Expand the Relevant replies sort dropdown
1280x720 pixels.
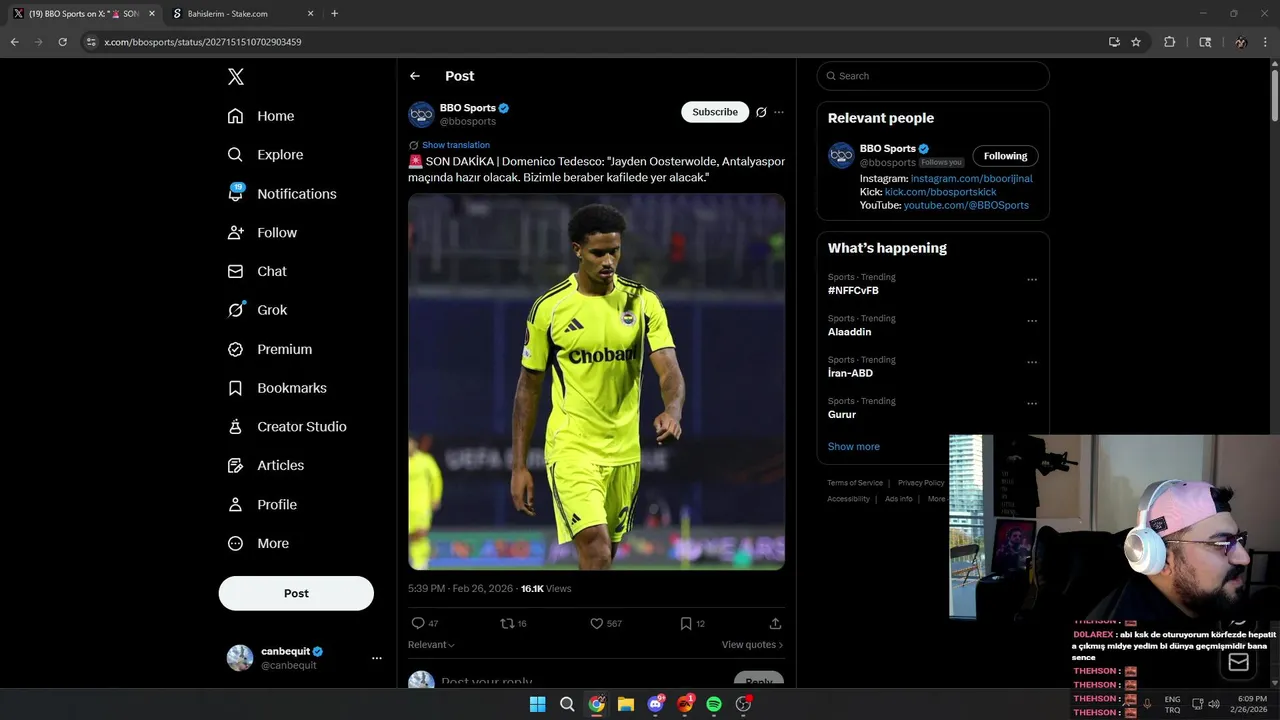[431, 645]
